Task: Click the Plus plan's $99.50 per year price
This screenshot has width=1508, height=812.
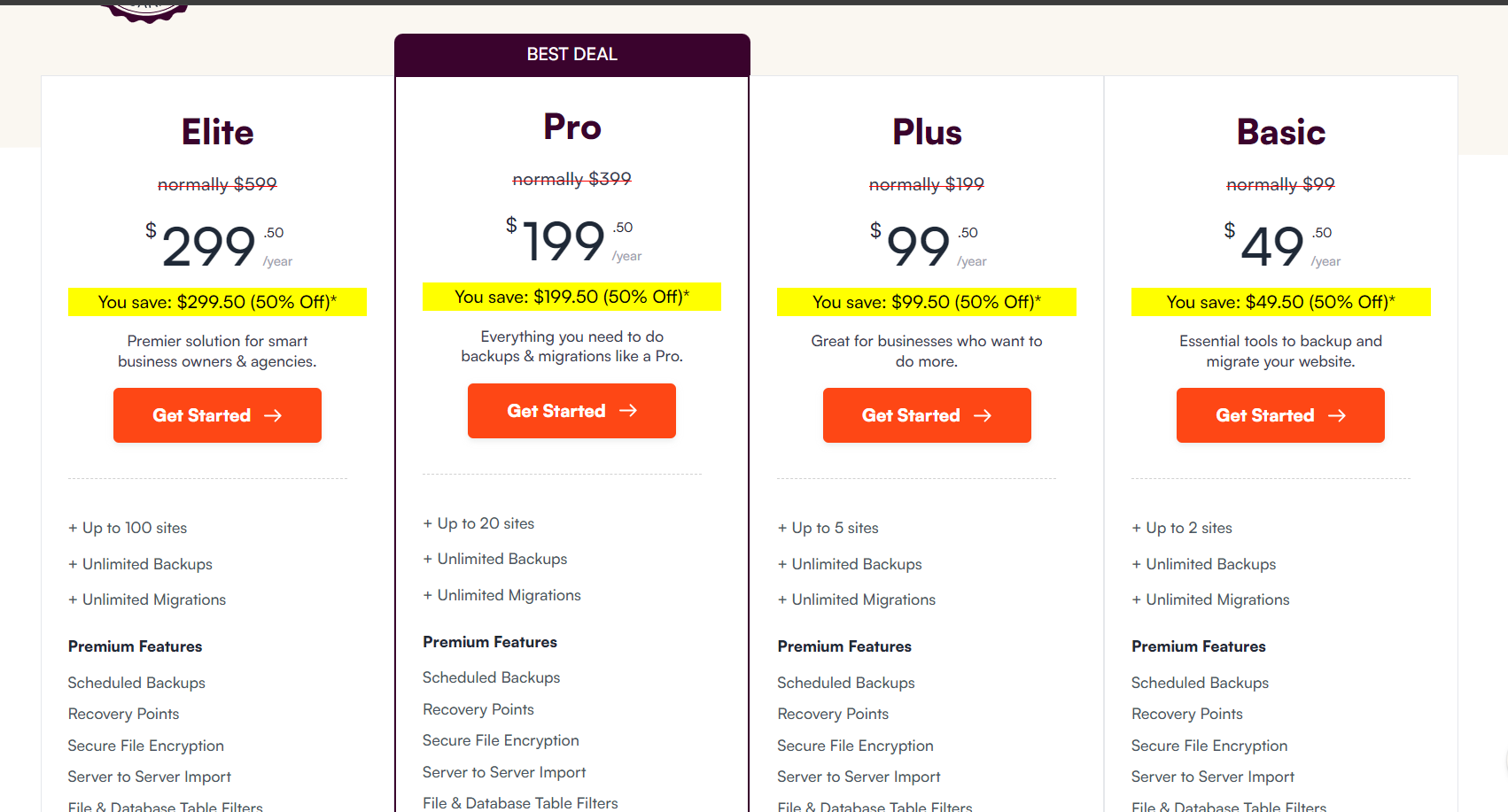Action: (927, 245)
